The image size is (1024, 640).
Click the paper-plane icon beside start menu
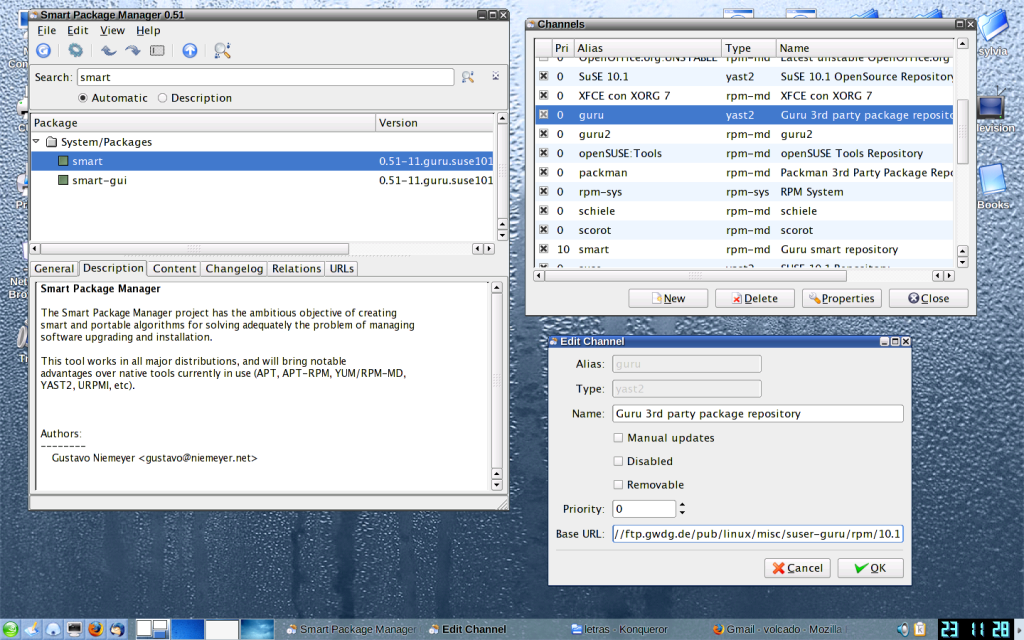click(31, 630)
